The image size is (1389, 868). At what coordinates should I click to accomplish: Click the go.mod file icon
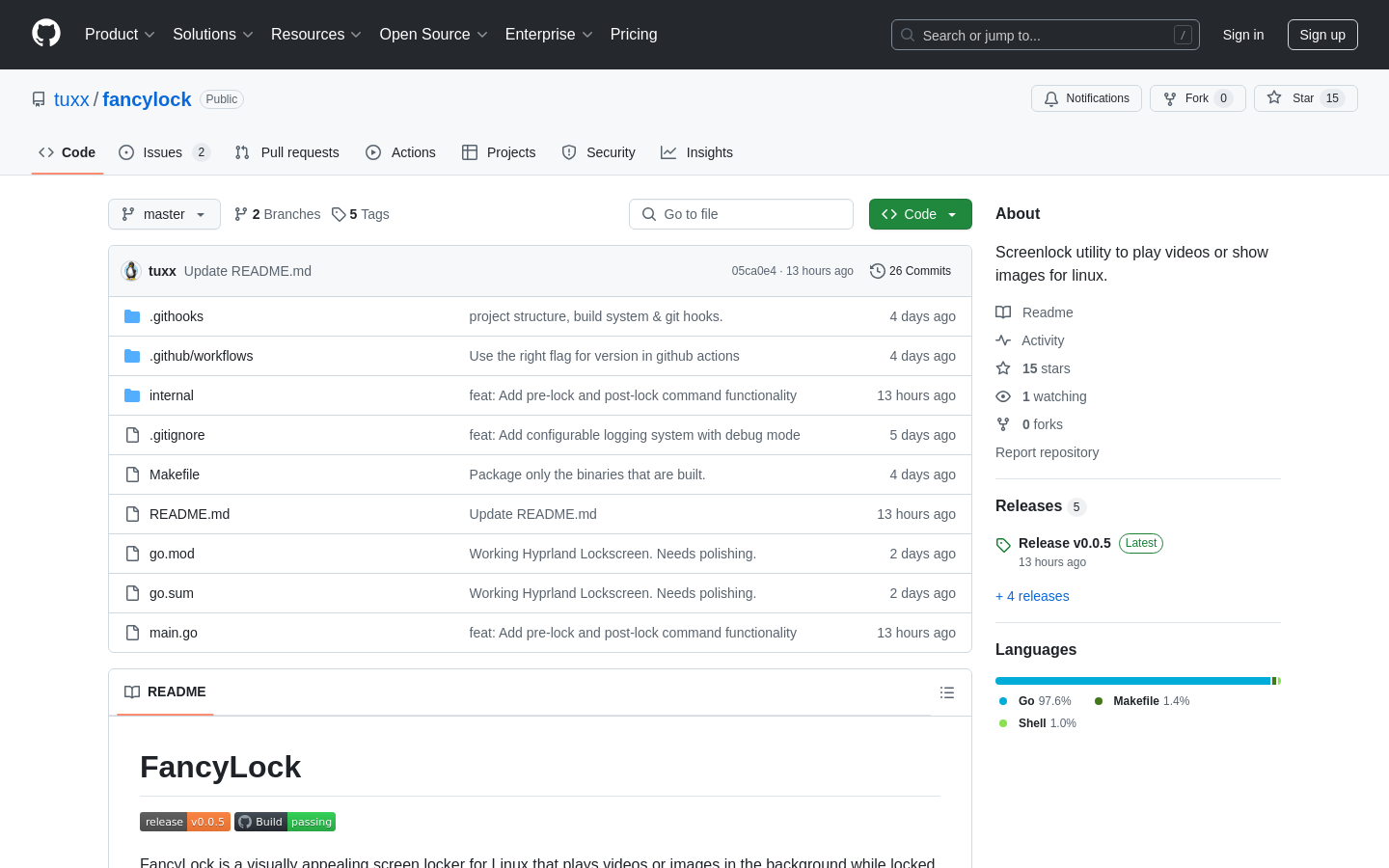point(132,554)
